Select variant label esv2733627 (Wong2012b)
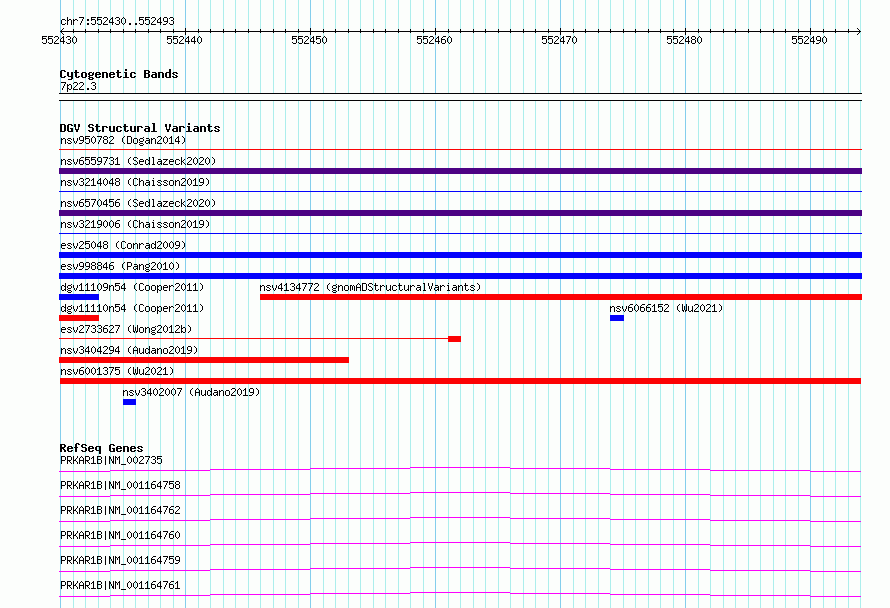Screen dimensions: 890x608 pos(126,329)
